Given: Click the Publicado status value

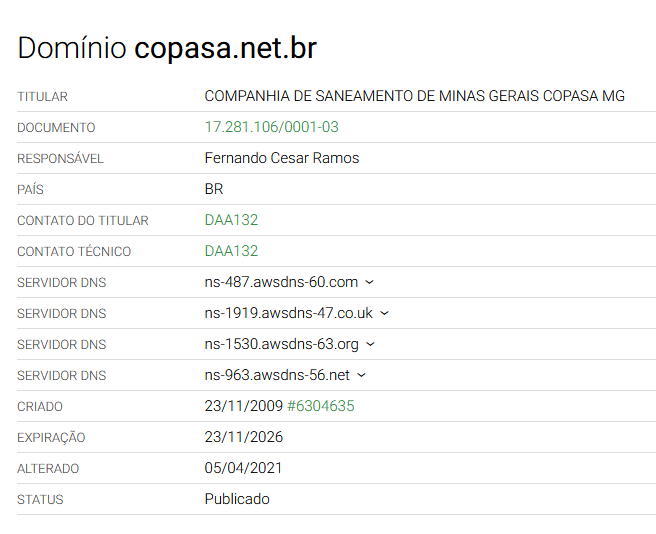Looking at the screenshot, I should click(x=237, y=499).
